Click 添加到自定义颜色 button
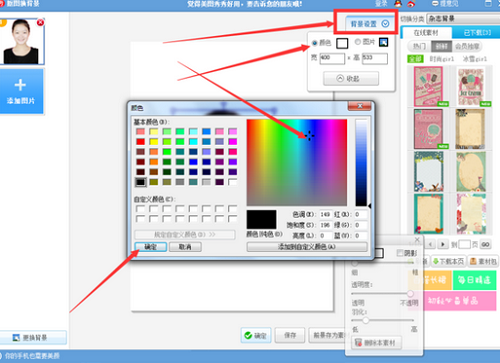500x363 pixels. pyautogui.click(x=307, y=247)
